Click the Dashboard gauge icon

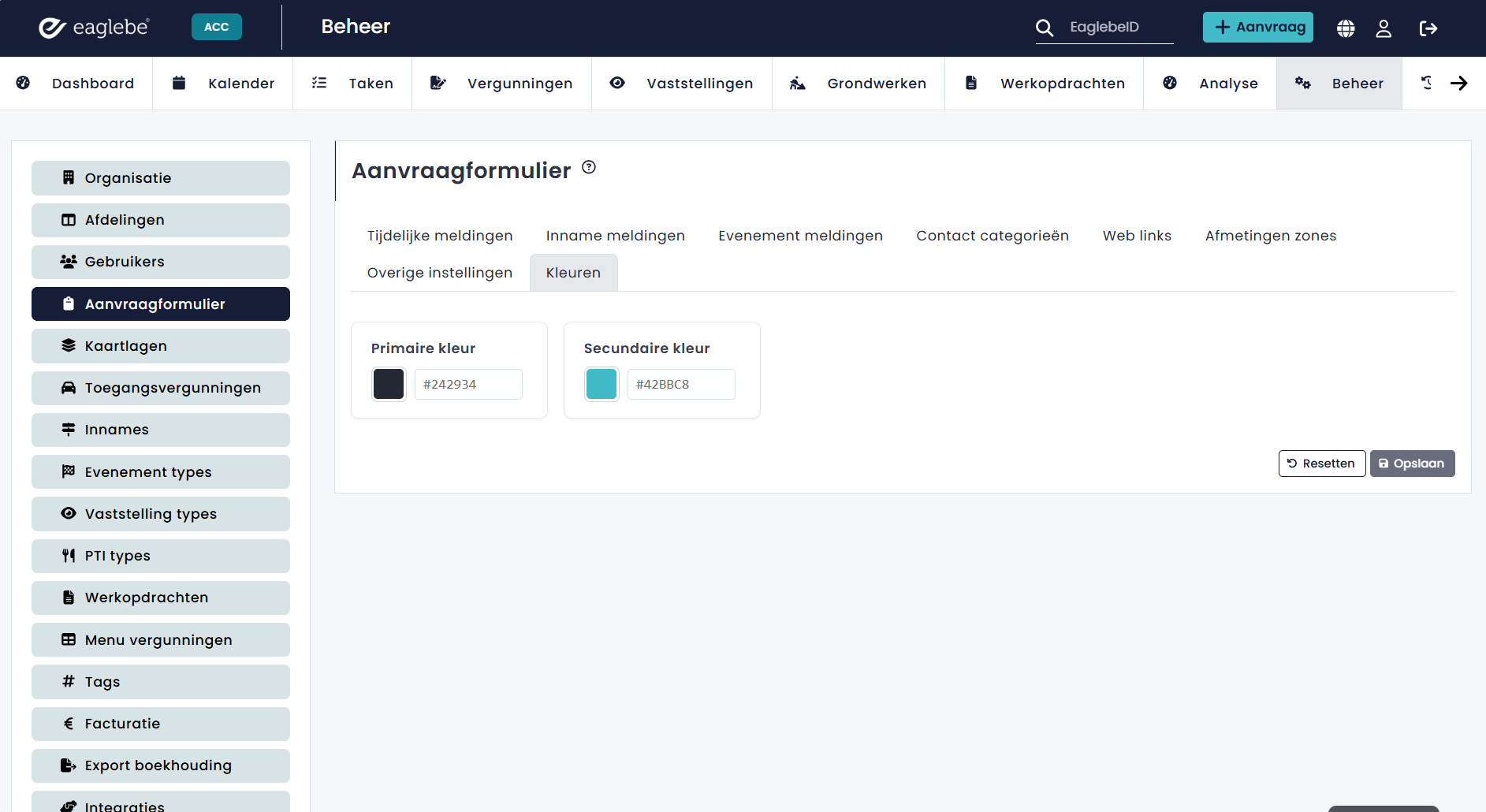(23, 83)
